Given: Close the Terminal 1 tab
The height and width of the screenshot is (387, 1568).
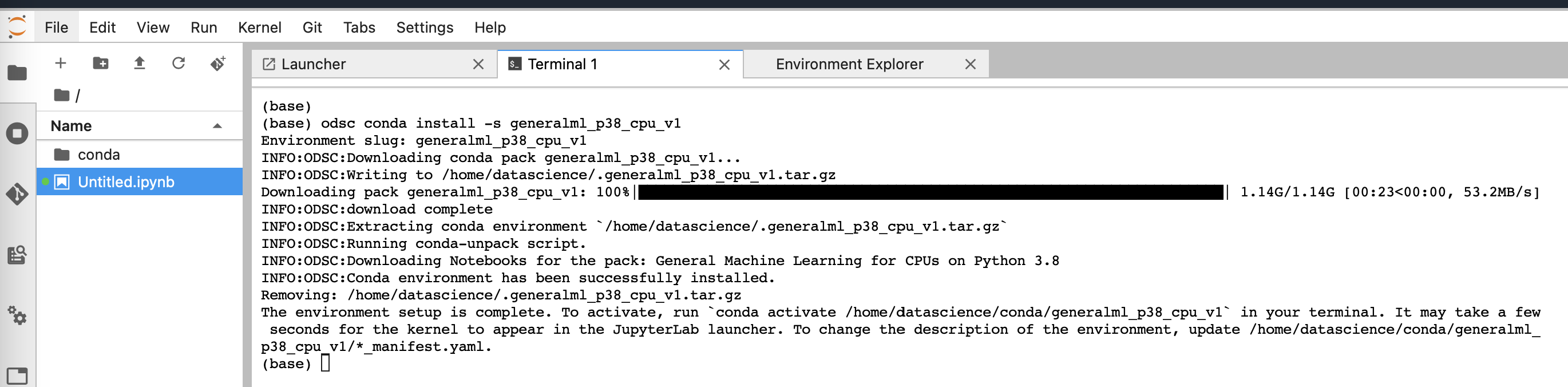Looking at the screenshot, I should click(x=724, y=64).
